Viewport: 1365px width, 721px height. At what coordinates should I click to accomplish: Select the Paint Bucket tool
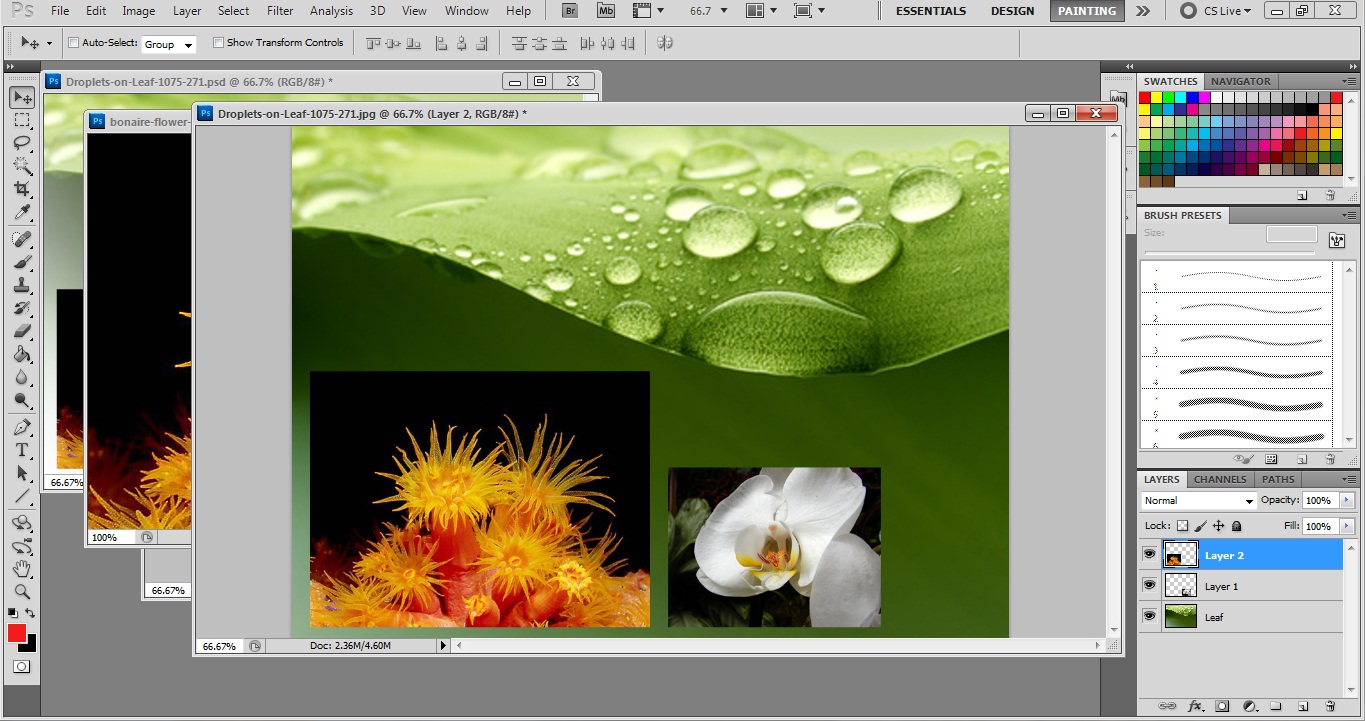tap(22, 354)
